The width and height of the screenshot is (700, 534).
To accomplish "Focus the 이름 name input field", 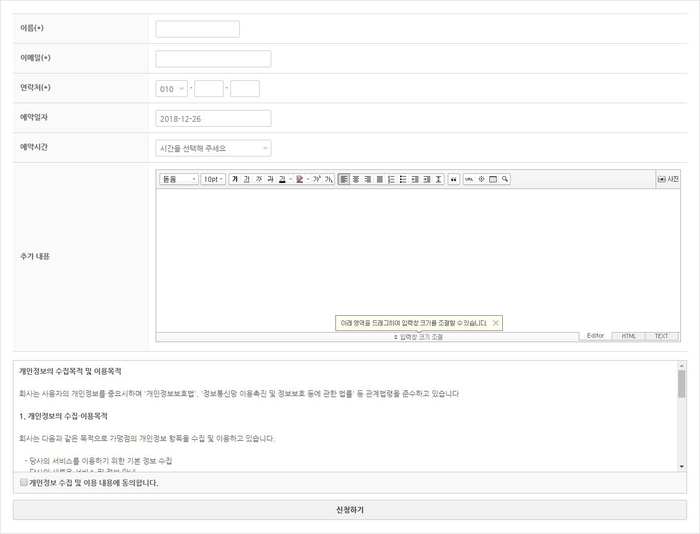I will (197, 29).
